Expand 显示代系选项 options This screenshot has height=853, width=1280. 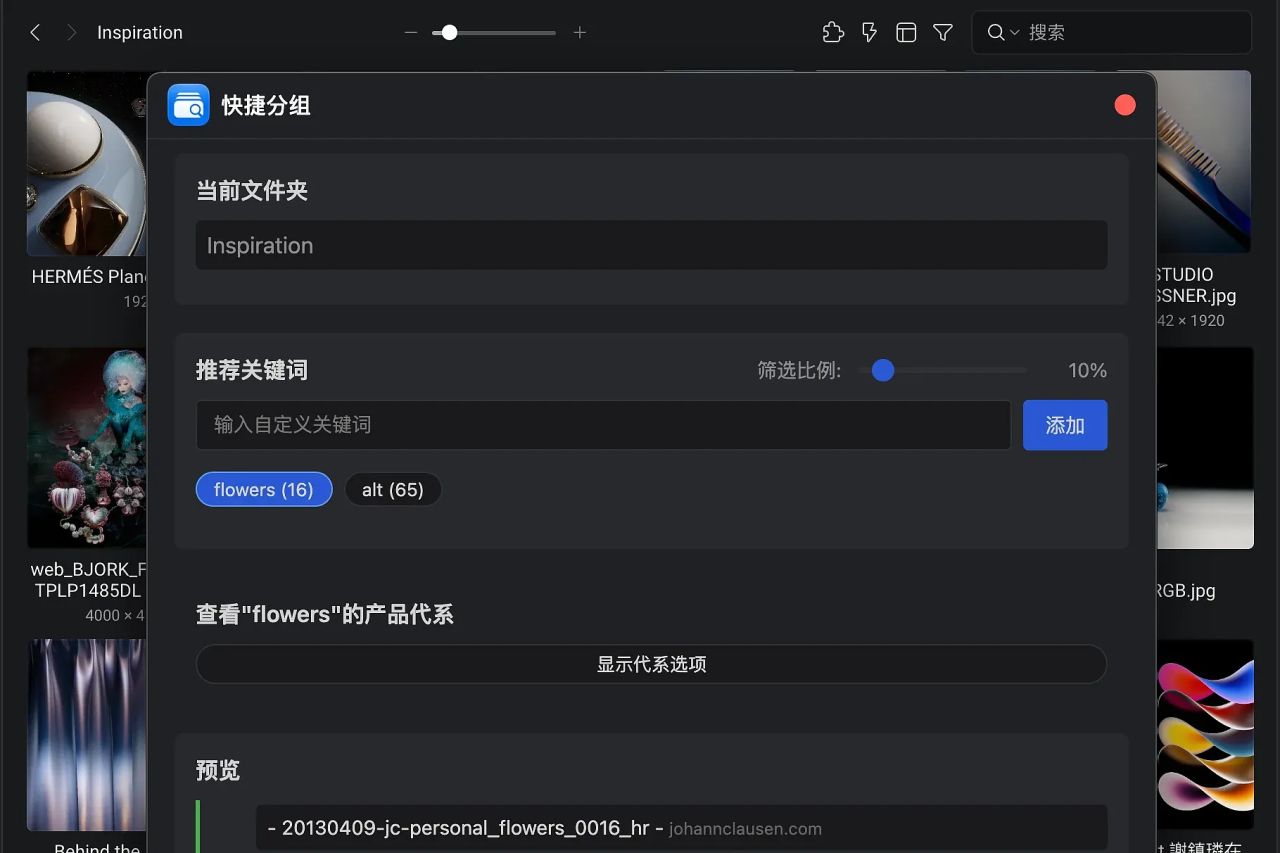651,664
